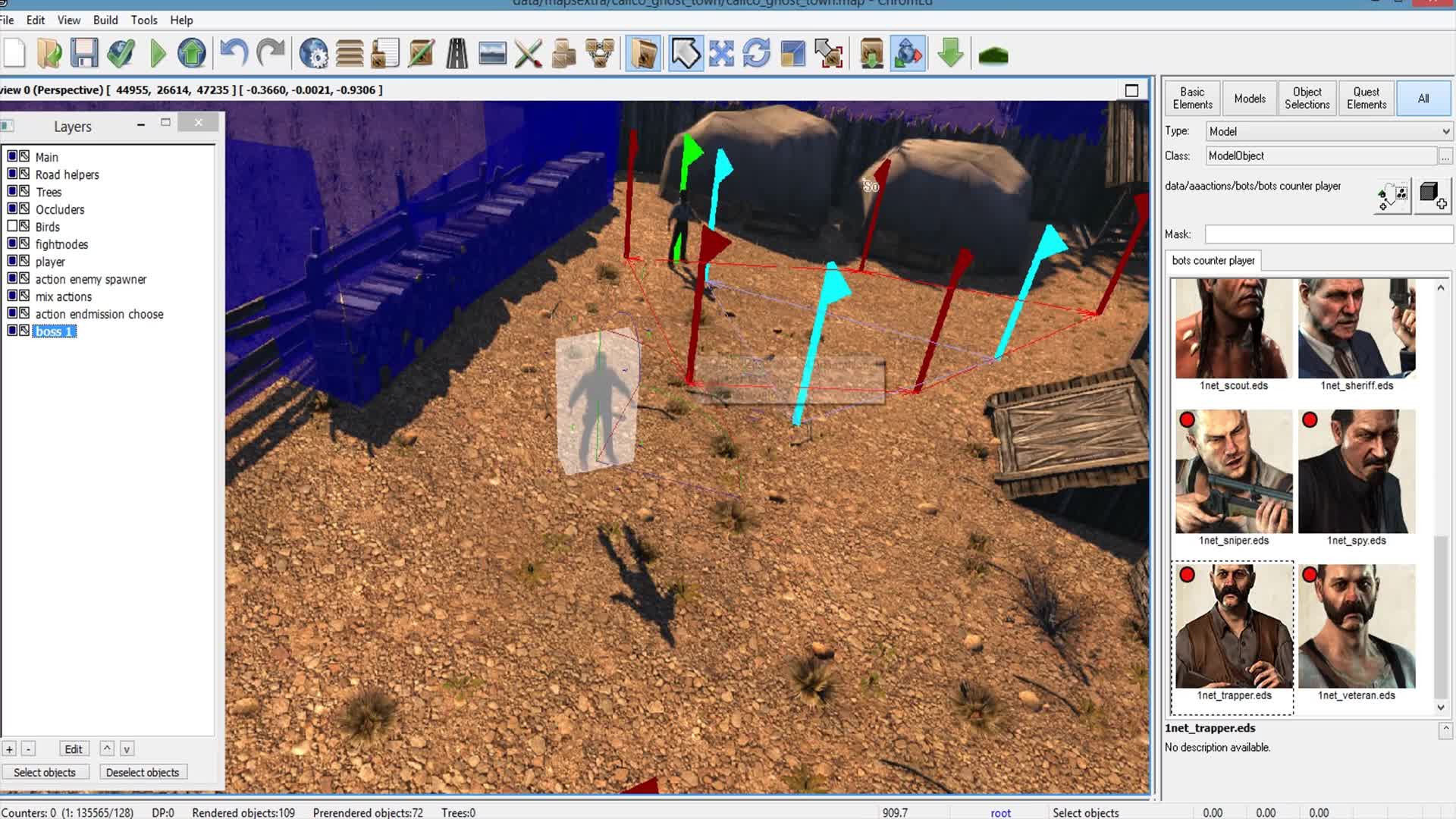This screenshot has height=819, width=1456.
Task: Select the object selection arrow tool
Action: coord(685,53)
